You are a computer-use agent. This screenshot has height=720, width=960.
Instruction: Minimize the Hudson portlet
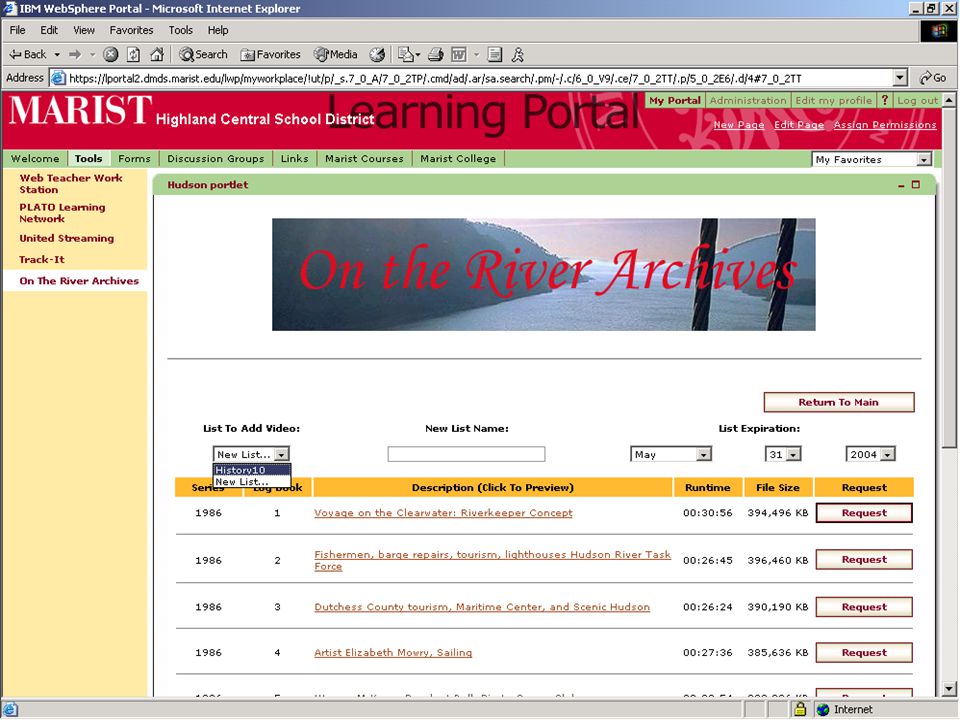click(901, 185)
